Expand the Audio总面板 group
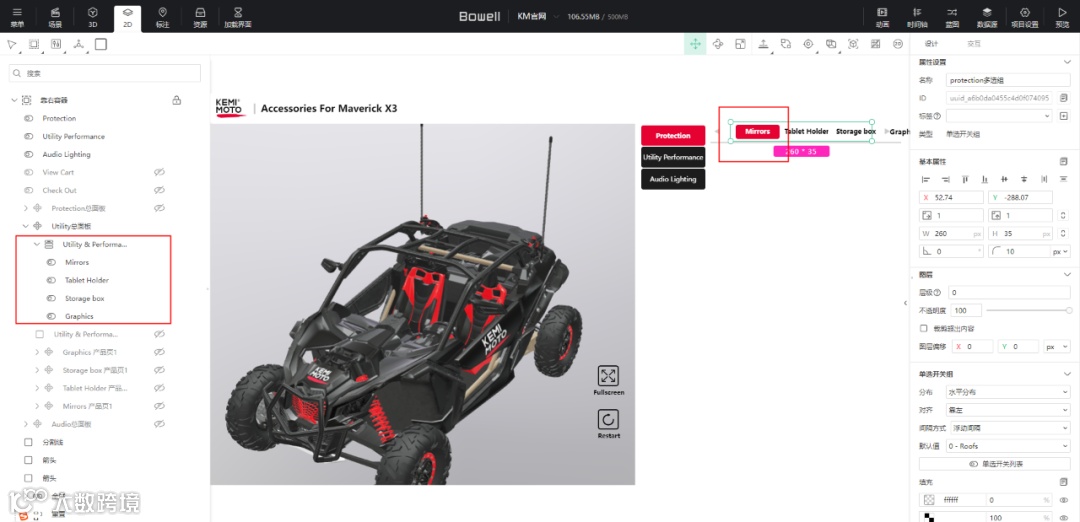Image resolution: width=1080 pixels, height=522 pixels. [x=26, y=424]
